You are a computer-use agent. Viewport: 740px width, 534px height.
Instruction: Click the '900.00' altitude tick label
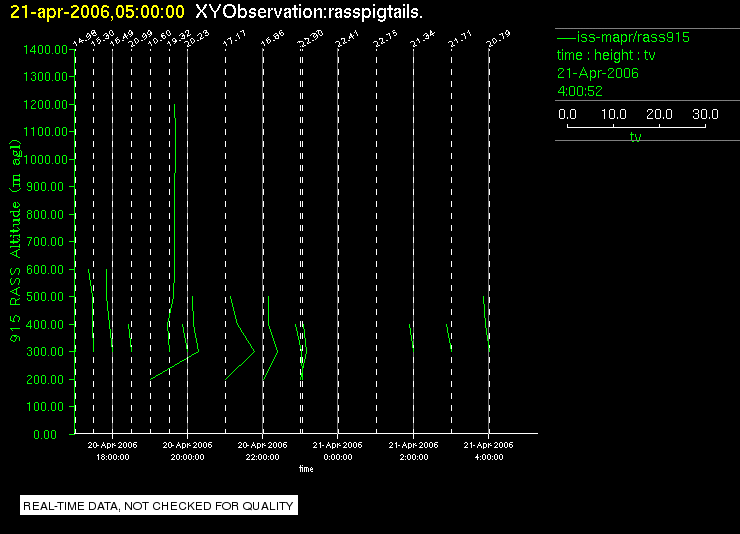45,187
